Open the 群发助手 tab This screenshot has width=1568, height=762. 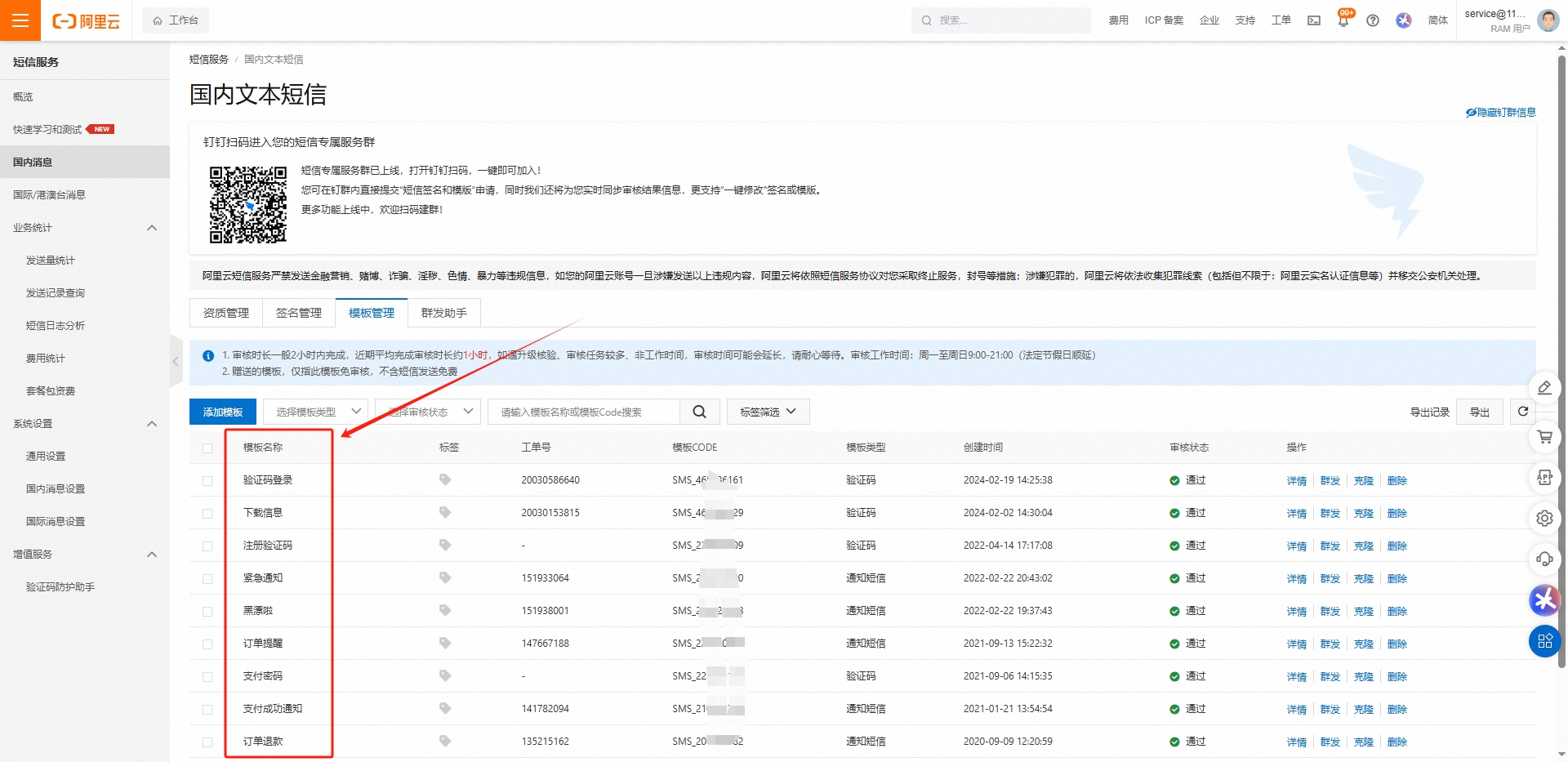(443, 313)
